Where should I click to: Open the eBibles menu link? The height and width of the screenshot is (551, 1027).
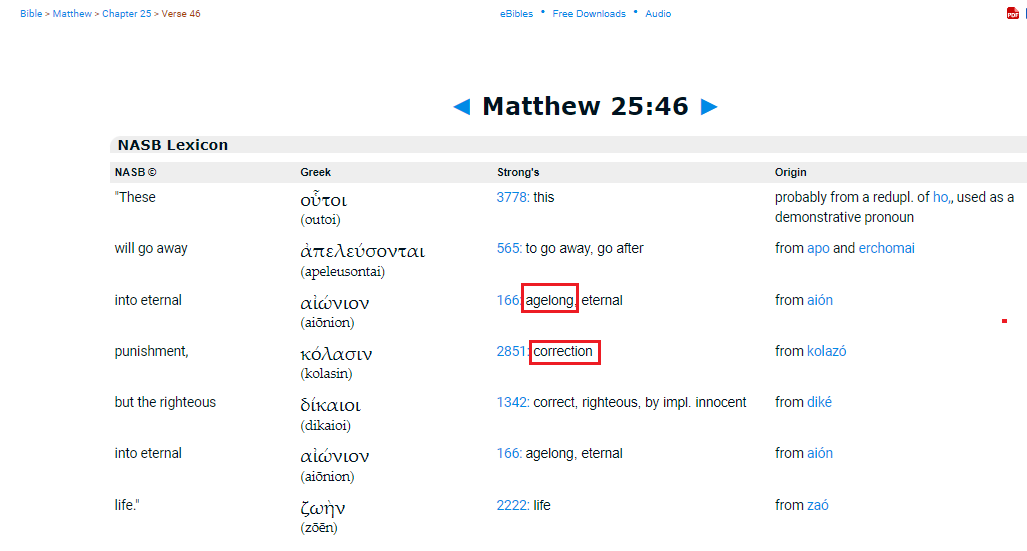[x=516, y=14]
